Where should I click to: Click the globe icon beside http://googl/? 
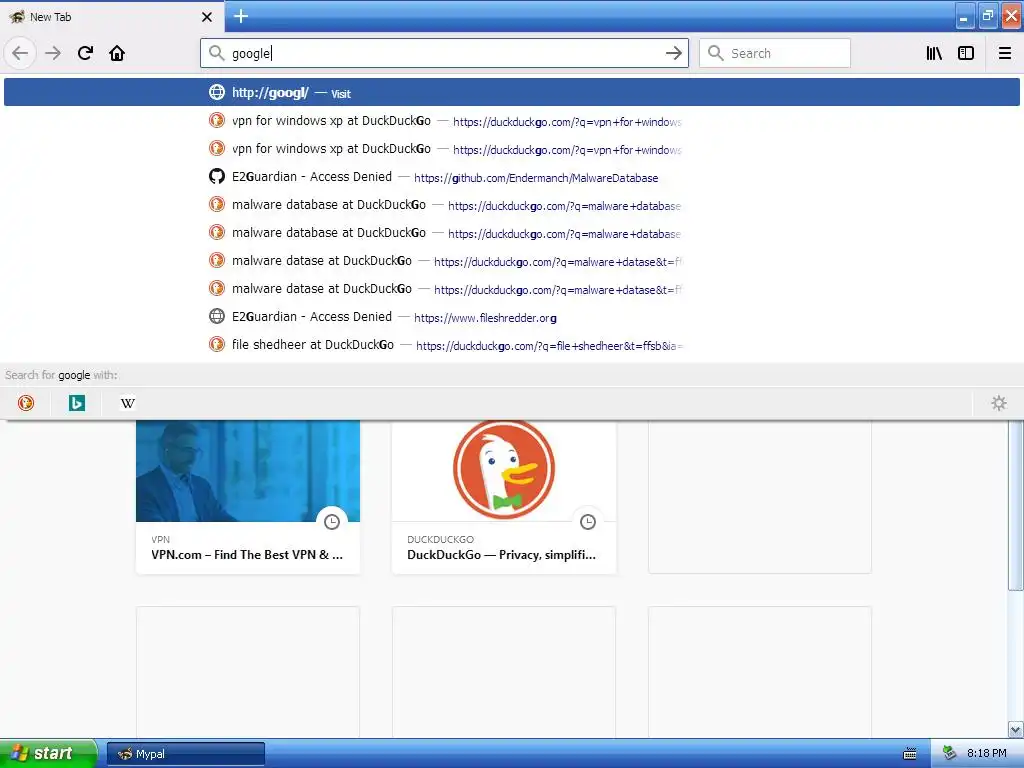[x=217, y=92]
